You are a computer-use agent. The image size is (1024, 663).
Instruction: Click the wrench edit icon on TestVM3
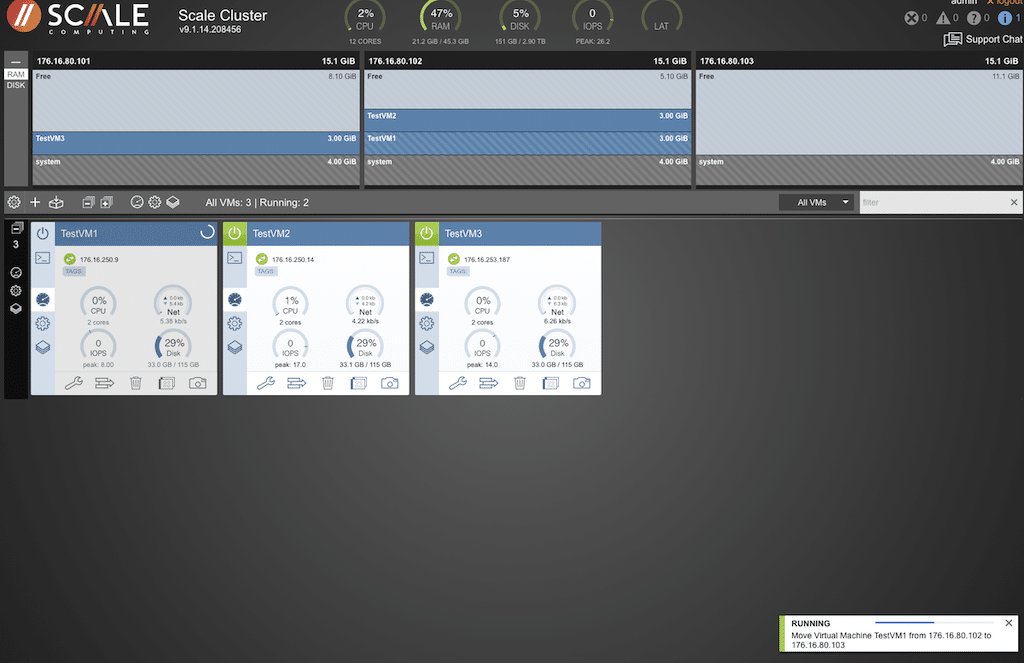coord(458,383)
